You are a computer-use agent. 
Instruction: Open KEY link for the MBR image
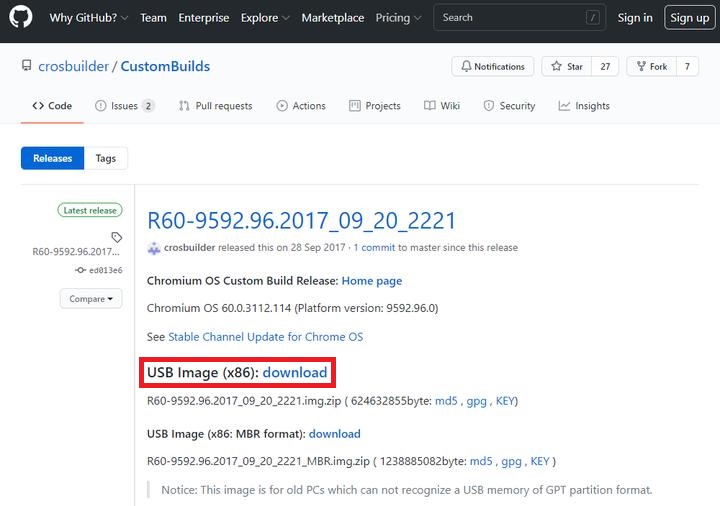[540, 461]
